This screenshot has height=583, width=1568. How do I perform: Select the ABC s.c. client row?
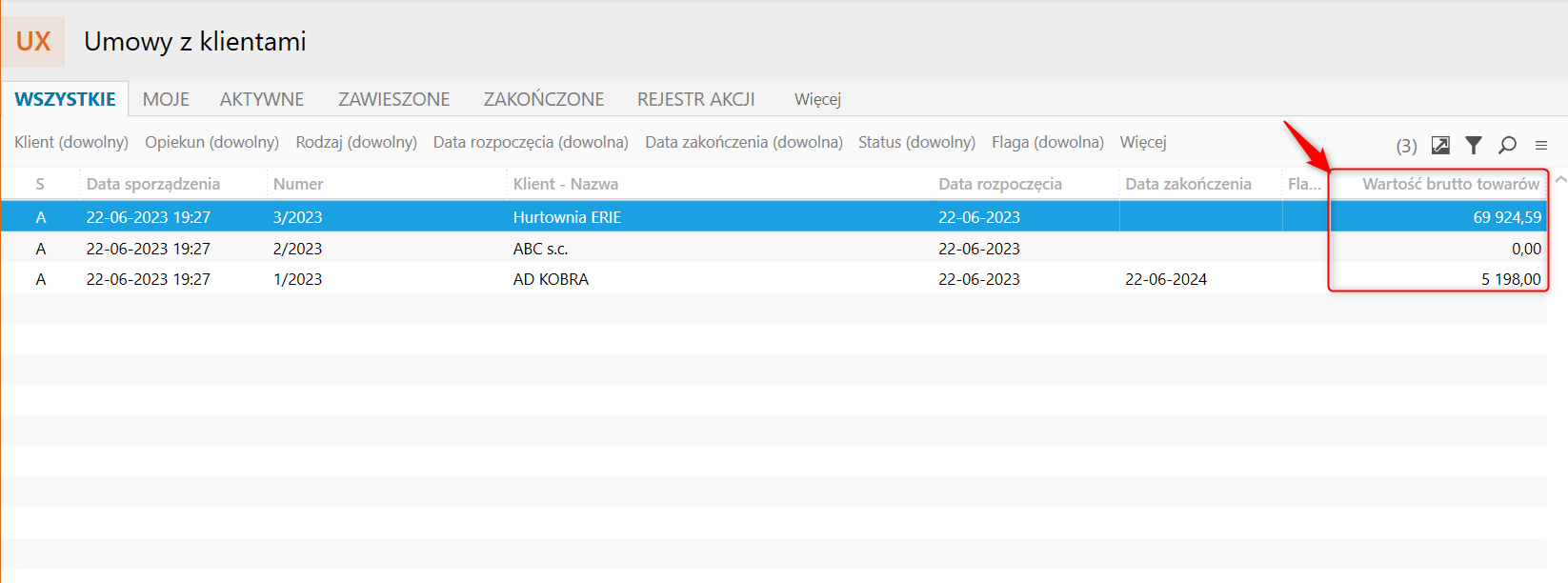tap(774, 249)
